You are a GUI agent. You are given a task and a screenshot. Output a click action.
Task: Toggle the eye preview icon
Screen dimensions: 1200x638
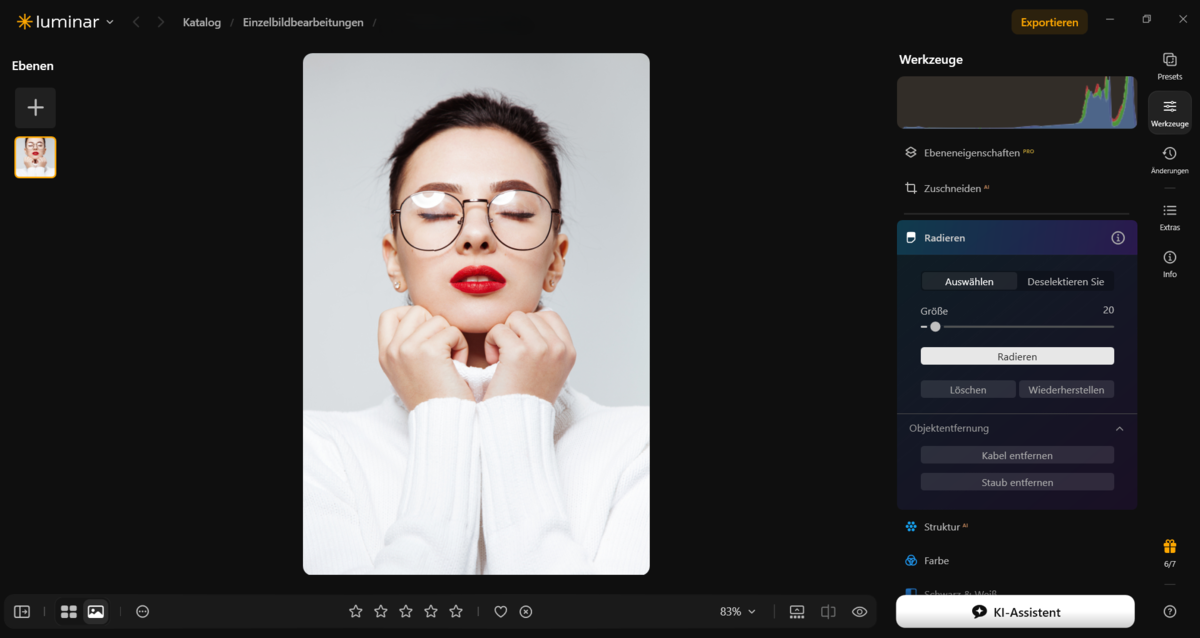pos(859,611)
